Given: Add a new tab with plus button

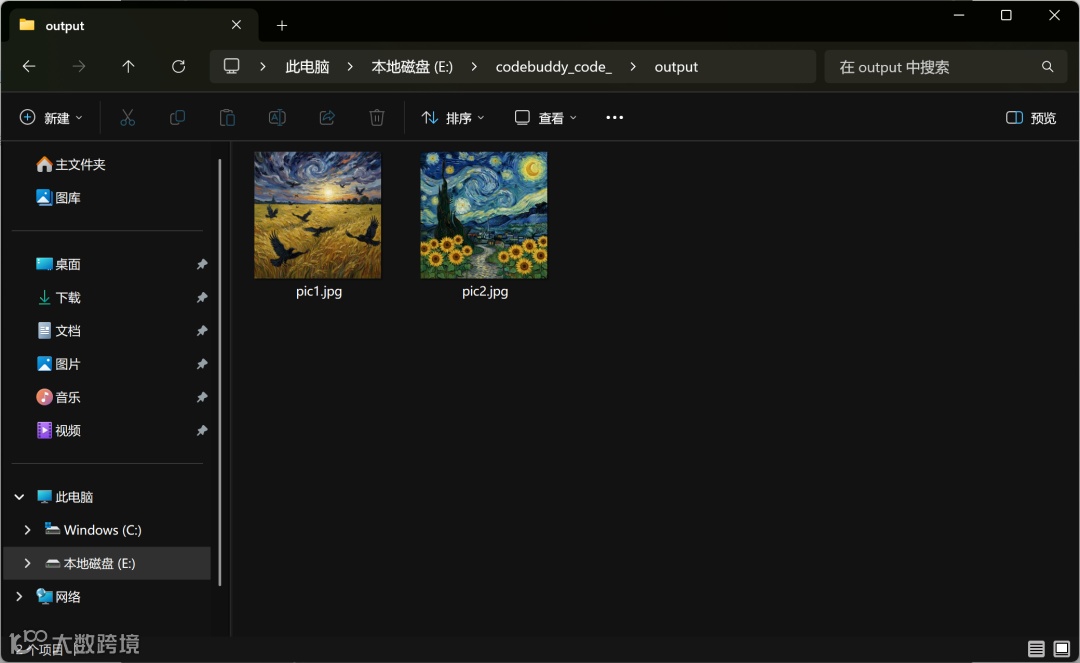Looking at the screenshot, I should click(x=282, y=25).
